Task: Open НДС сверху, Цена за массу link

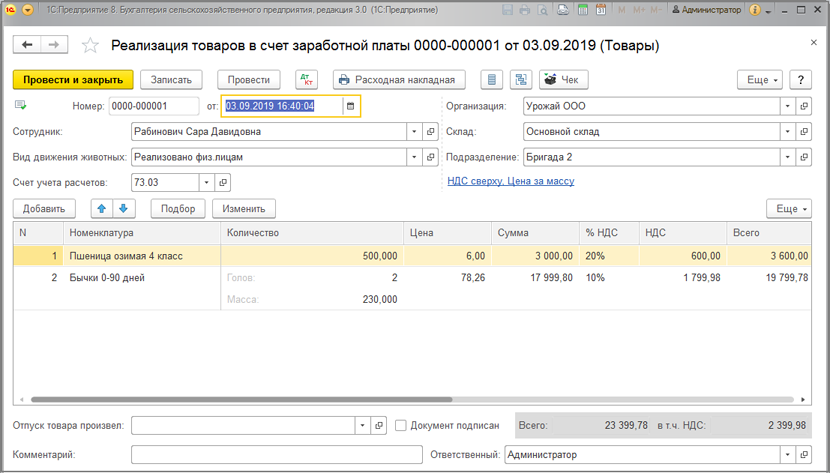Action: [x=511, y=181]
